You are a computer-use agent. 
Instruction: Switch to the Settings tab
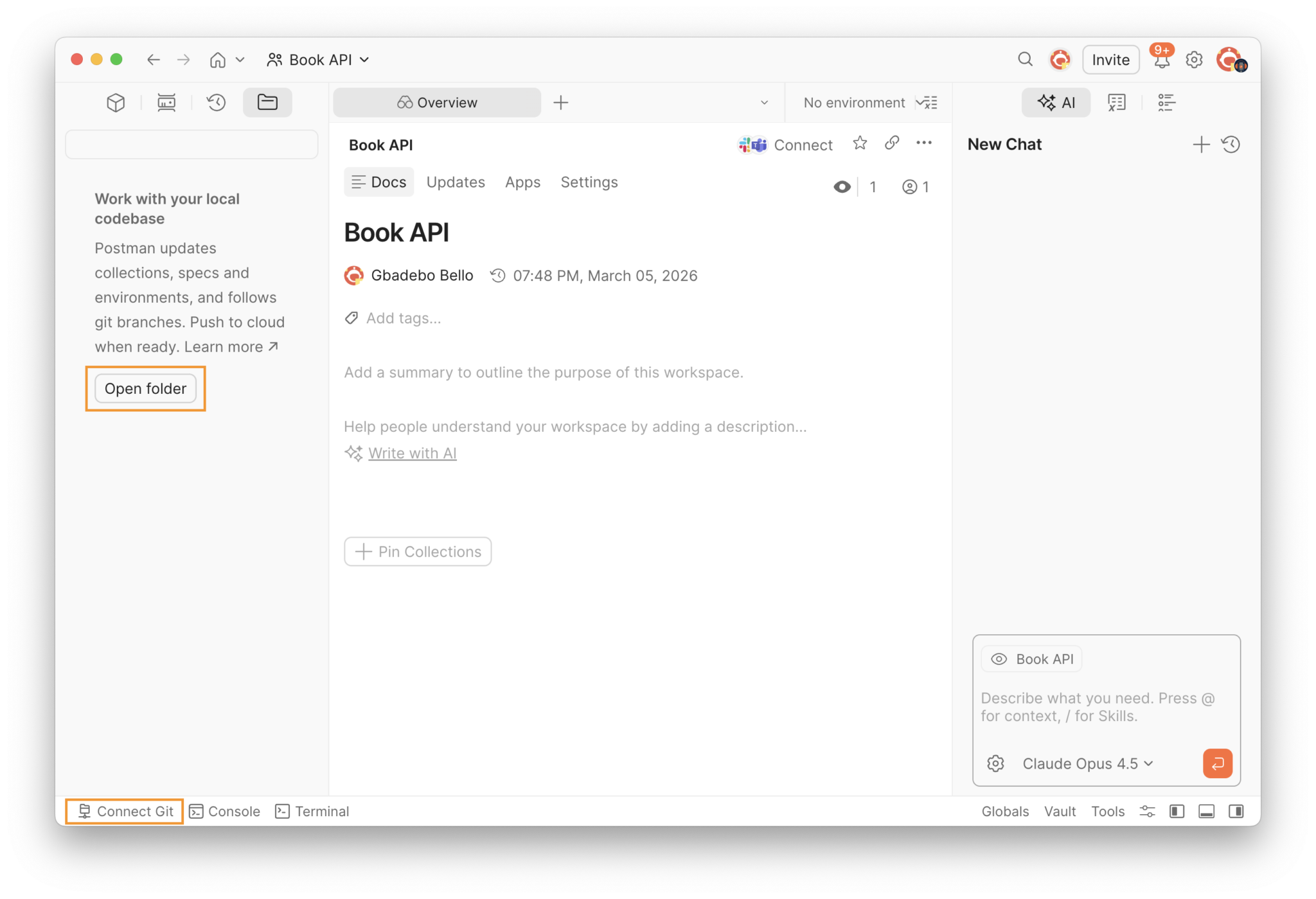click(589, 182)
